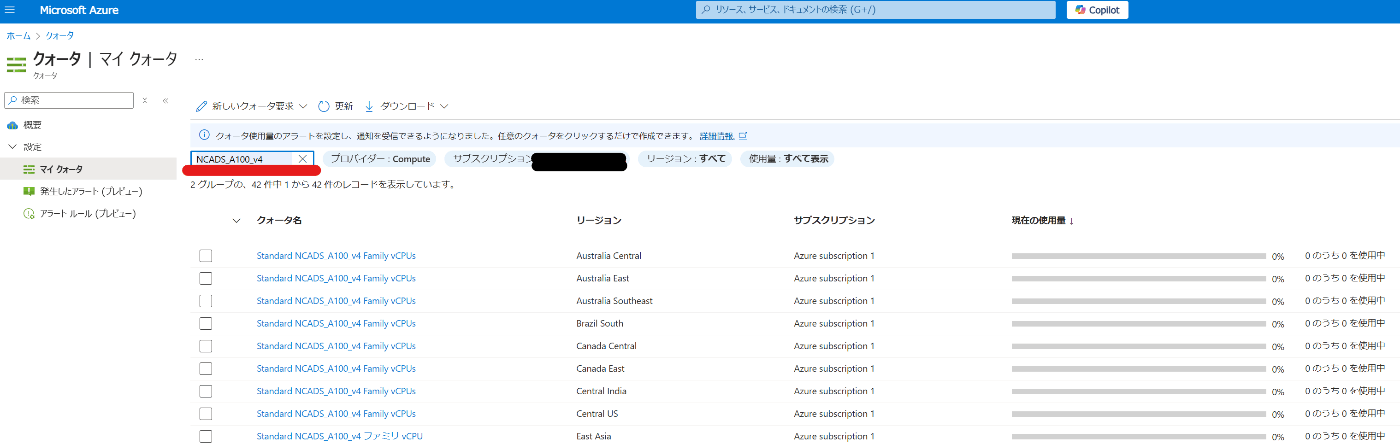Click the 更新 button

(335, 106)
